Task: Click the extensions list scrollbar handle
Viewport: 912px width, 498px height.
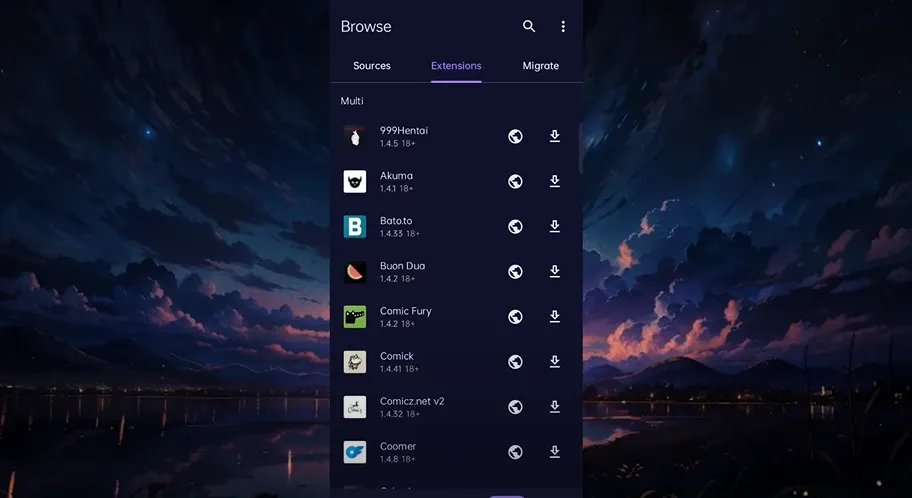Action: coord(580,148)
